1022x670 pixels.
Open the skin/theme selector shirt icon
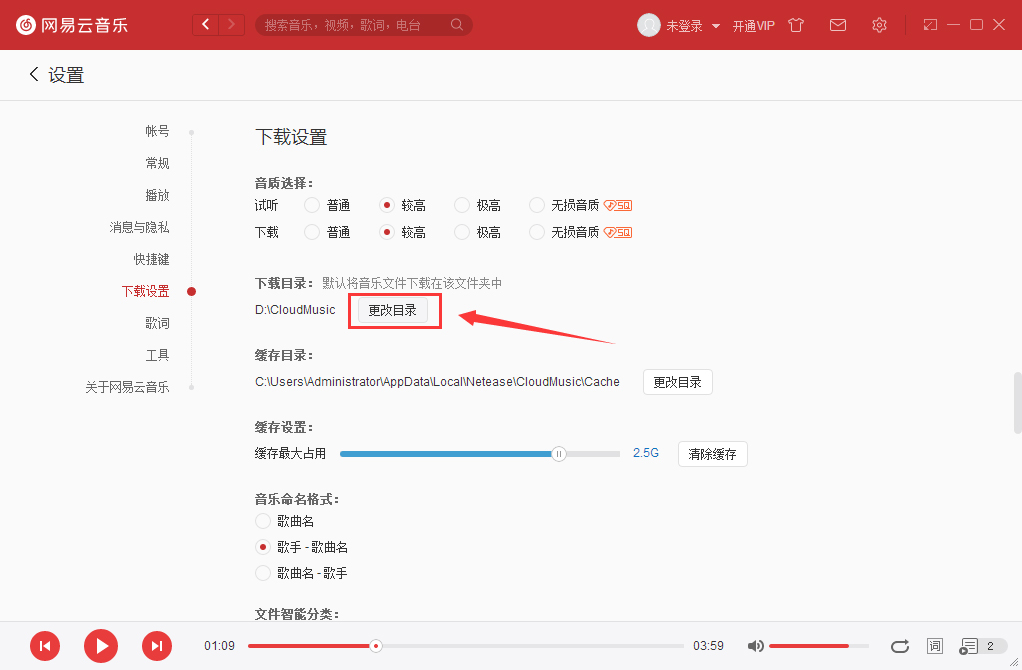click(795, 25)
